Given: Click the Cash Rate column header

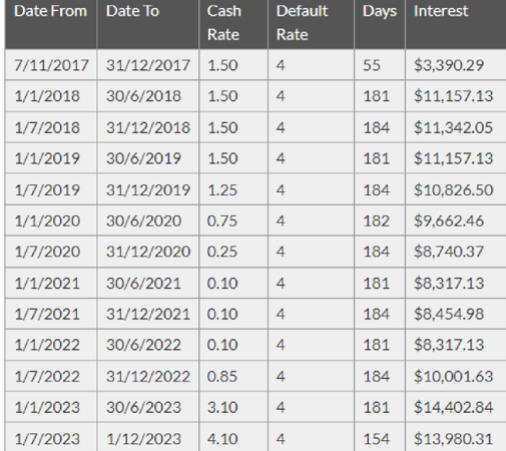Looking at the screenshot, I should coord(234,24).
